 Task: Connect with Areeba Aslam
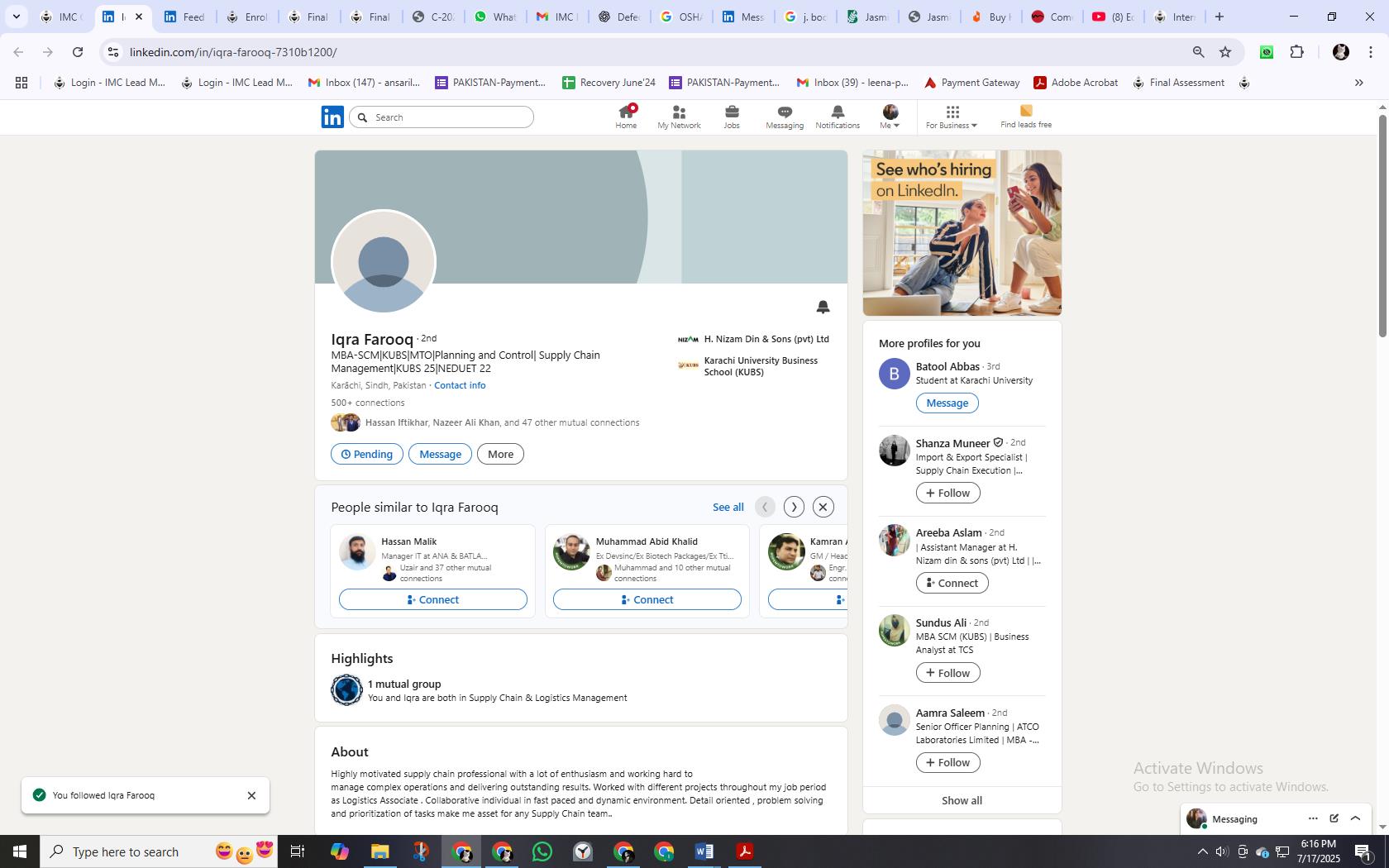coord(952,583)
